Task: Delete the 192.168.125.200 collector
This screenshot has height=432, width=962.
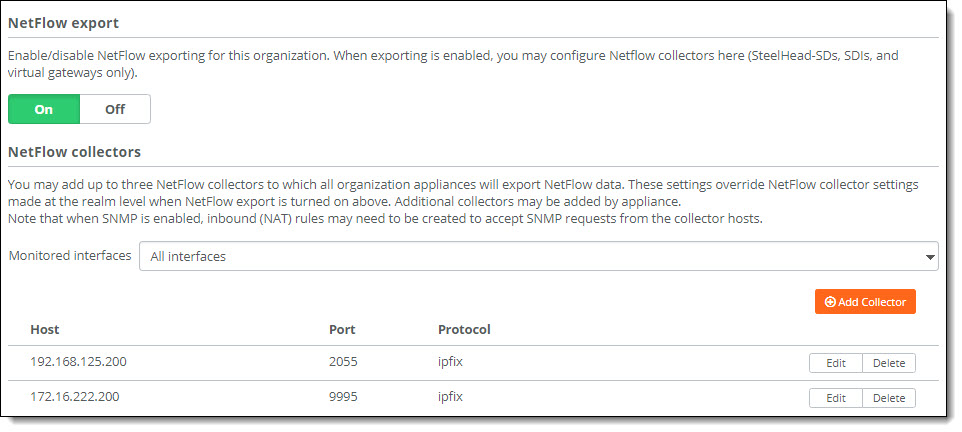Action: coord(889,363)
